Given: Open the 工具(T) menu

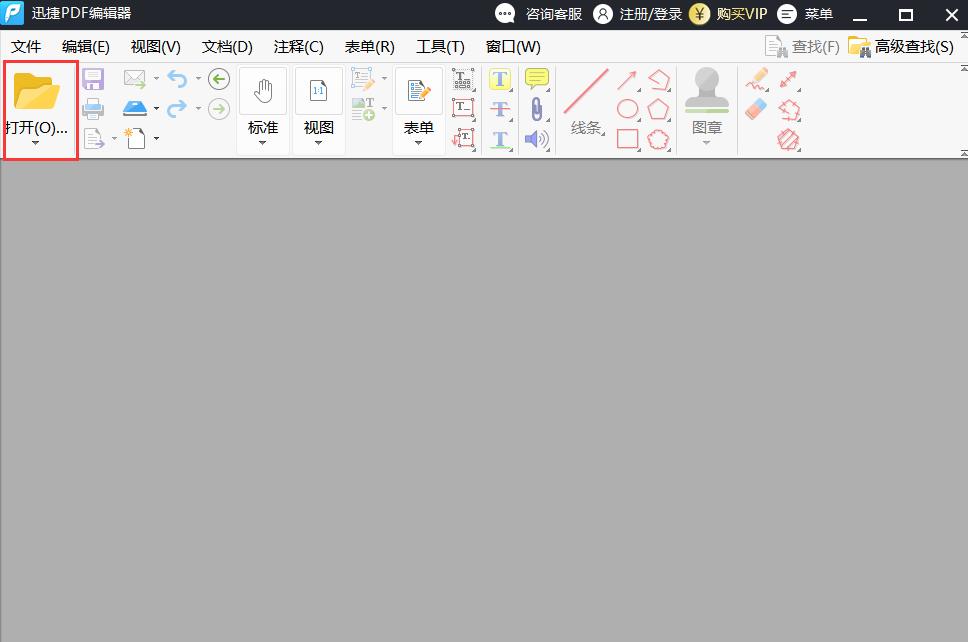Looking at the screenshot, I should [x=440, y=47].
